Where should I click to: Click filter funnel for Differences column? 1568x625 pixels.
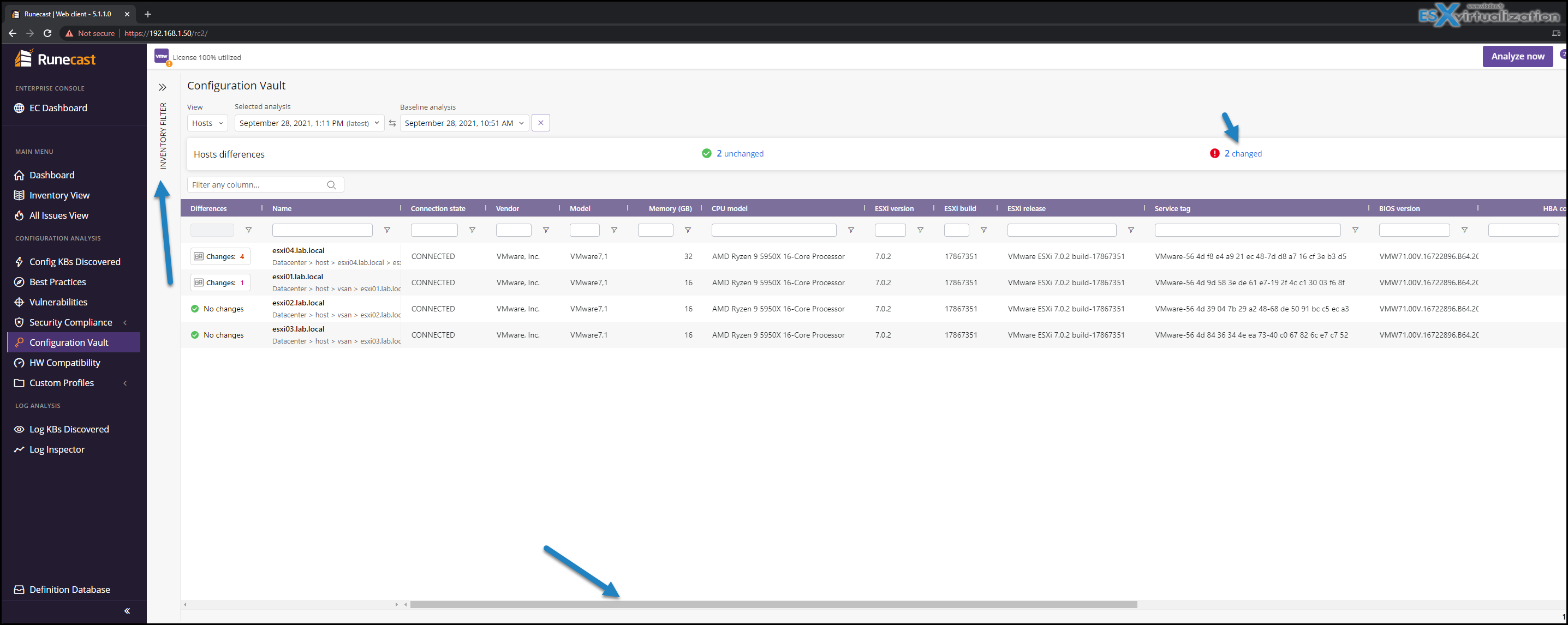(248, 231)
